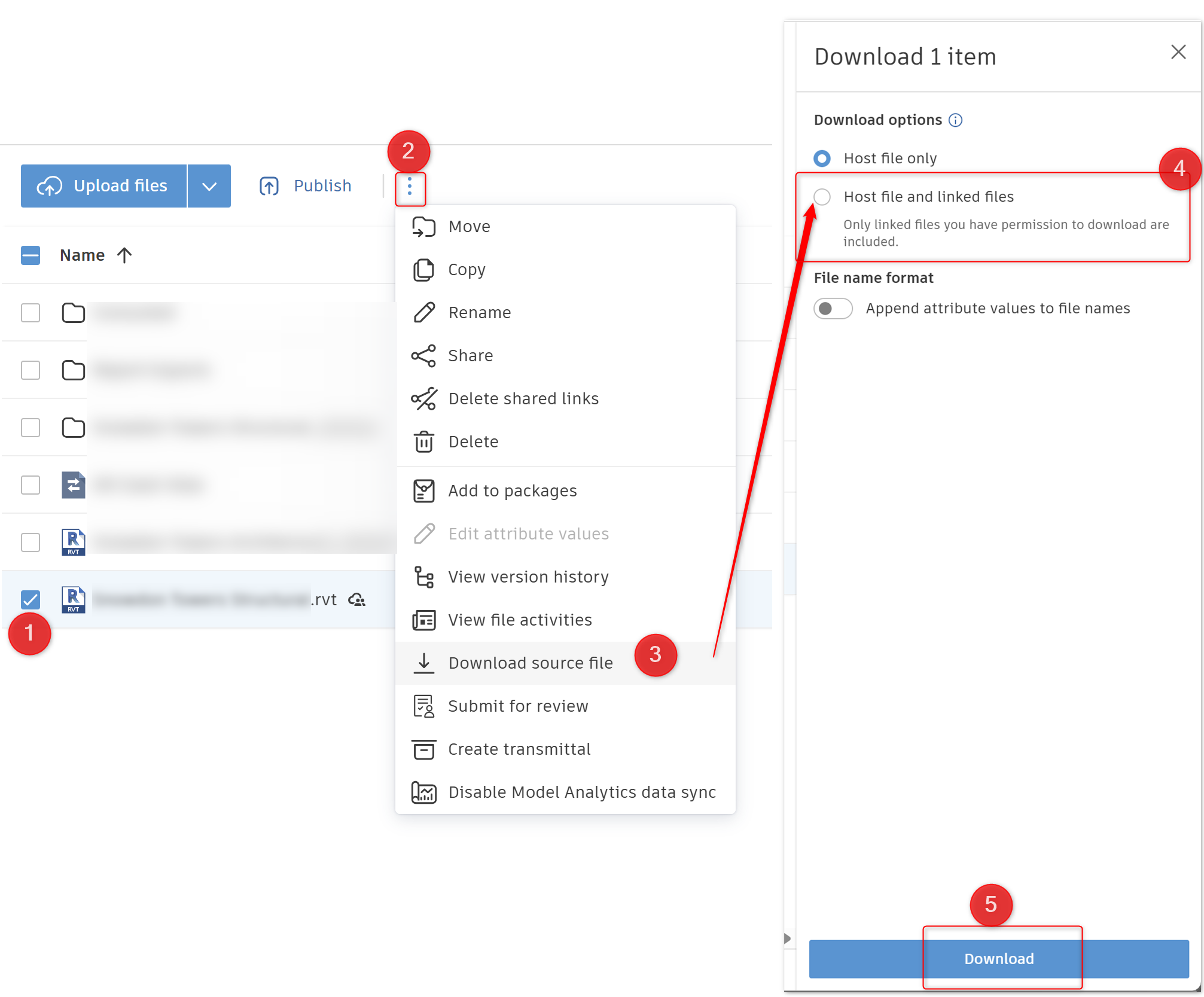Close the Download 1 item panel
This screenshot has width=1204, height=997.
[x=1178, y=52]
